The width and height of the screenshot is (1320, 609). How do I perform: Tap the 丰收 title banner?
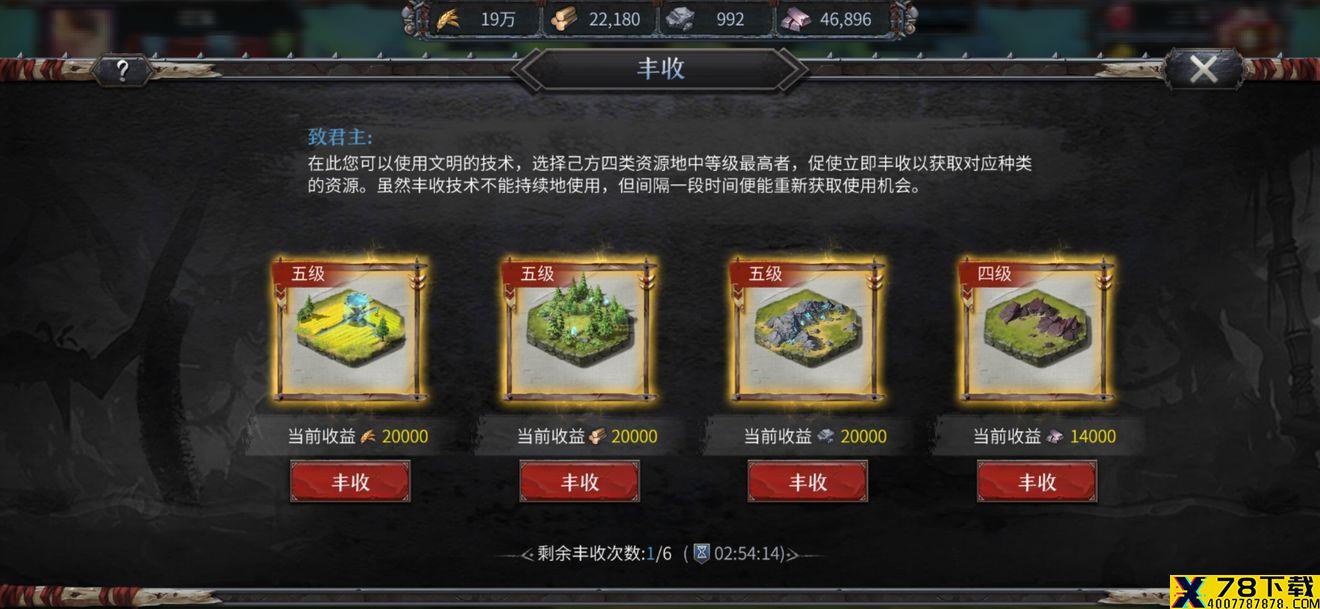[x=661, y=69]
